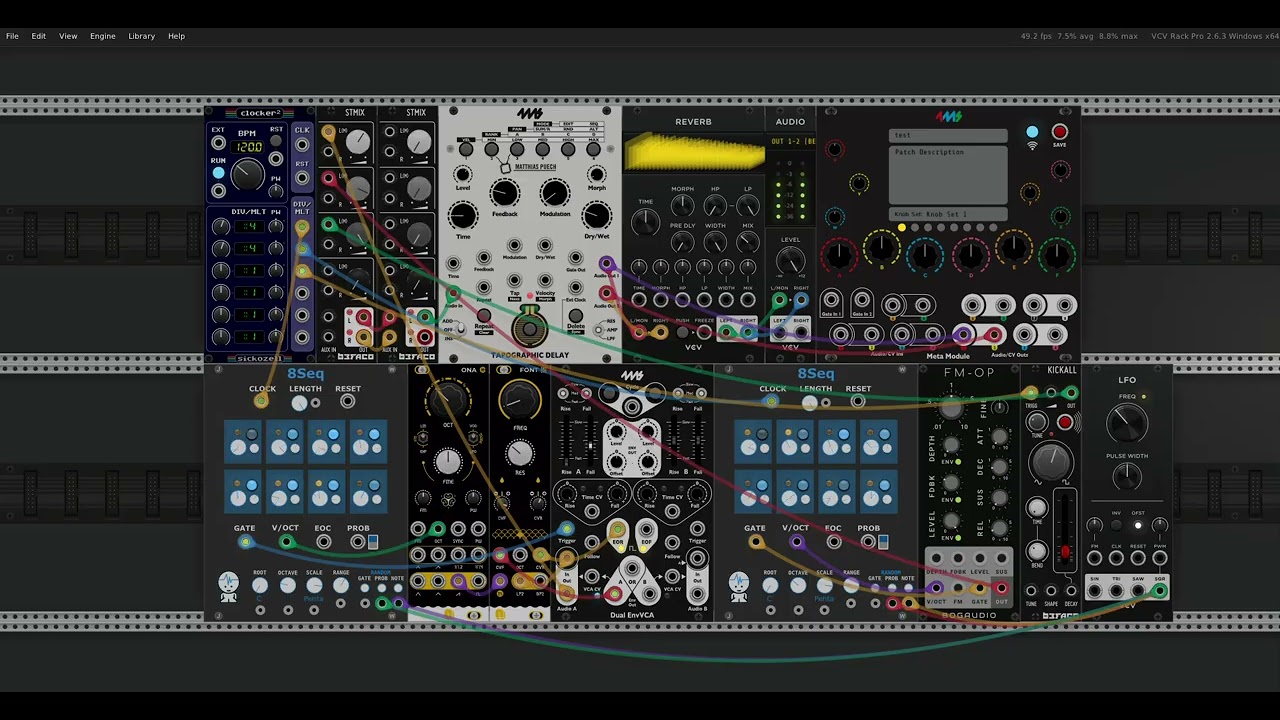1280x720 pixels.
Task: Select the first yellow knob set dot
Action: pos(901,228)
